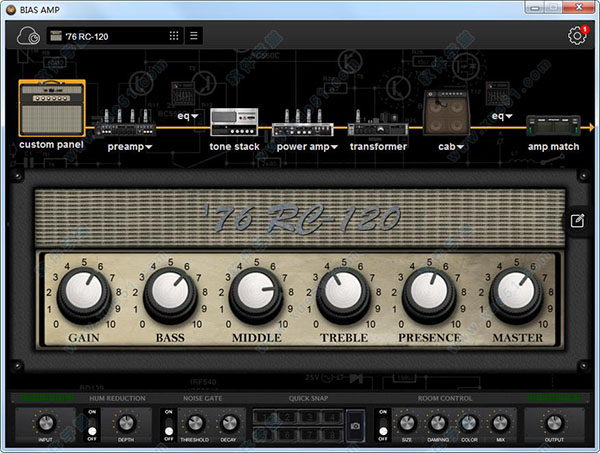Close the BIAS AMP window

point(579,7)
